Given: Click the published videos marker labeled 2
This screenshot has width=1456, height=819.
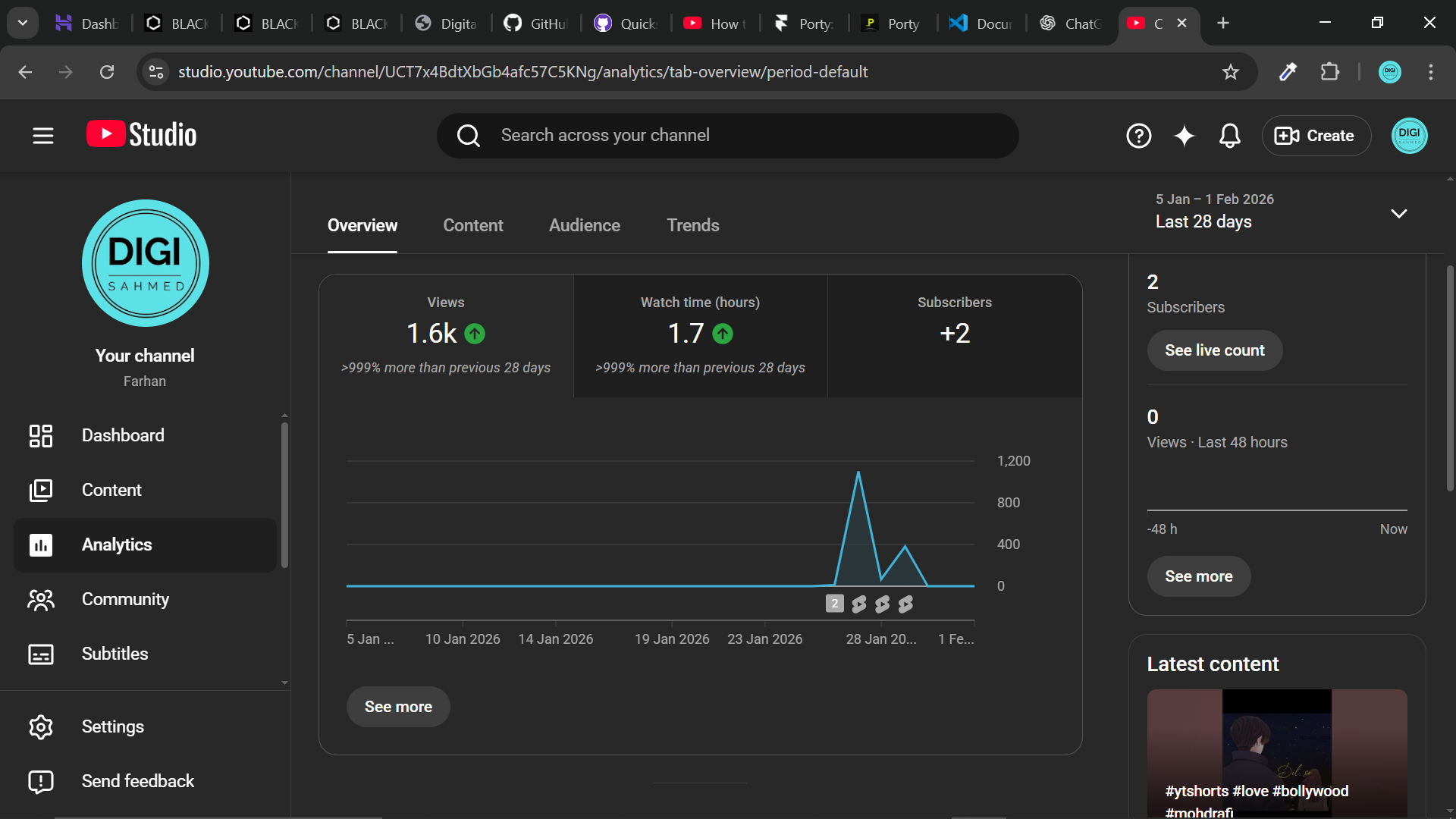Looking at the screenshot, I should coord(834,604).
